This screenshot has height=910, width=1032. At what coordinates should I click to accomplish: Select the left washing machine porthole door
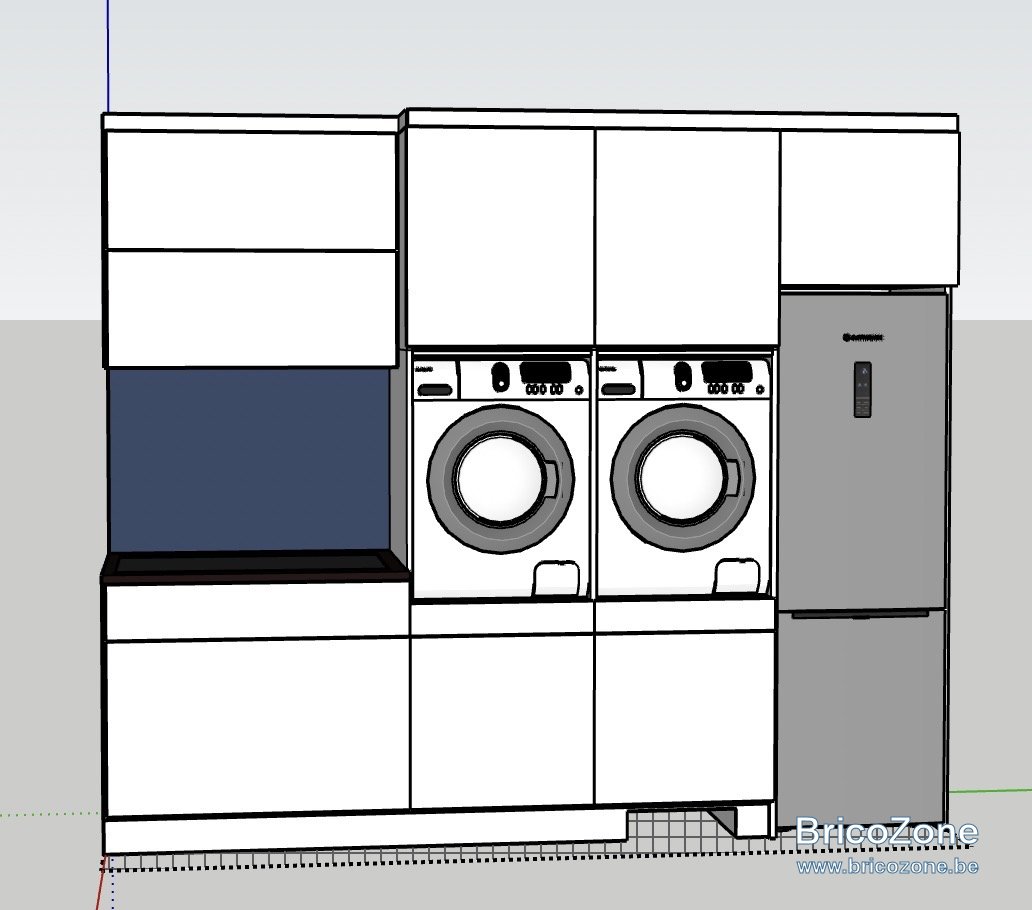[x=501, y=479]
